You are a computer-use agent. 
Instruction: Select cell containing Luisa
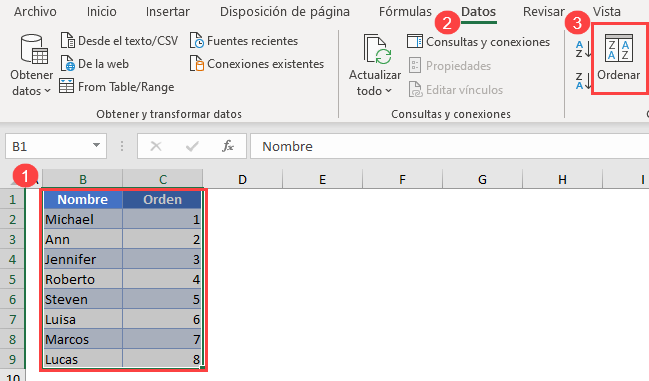click(83, 319)
